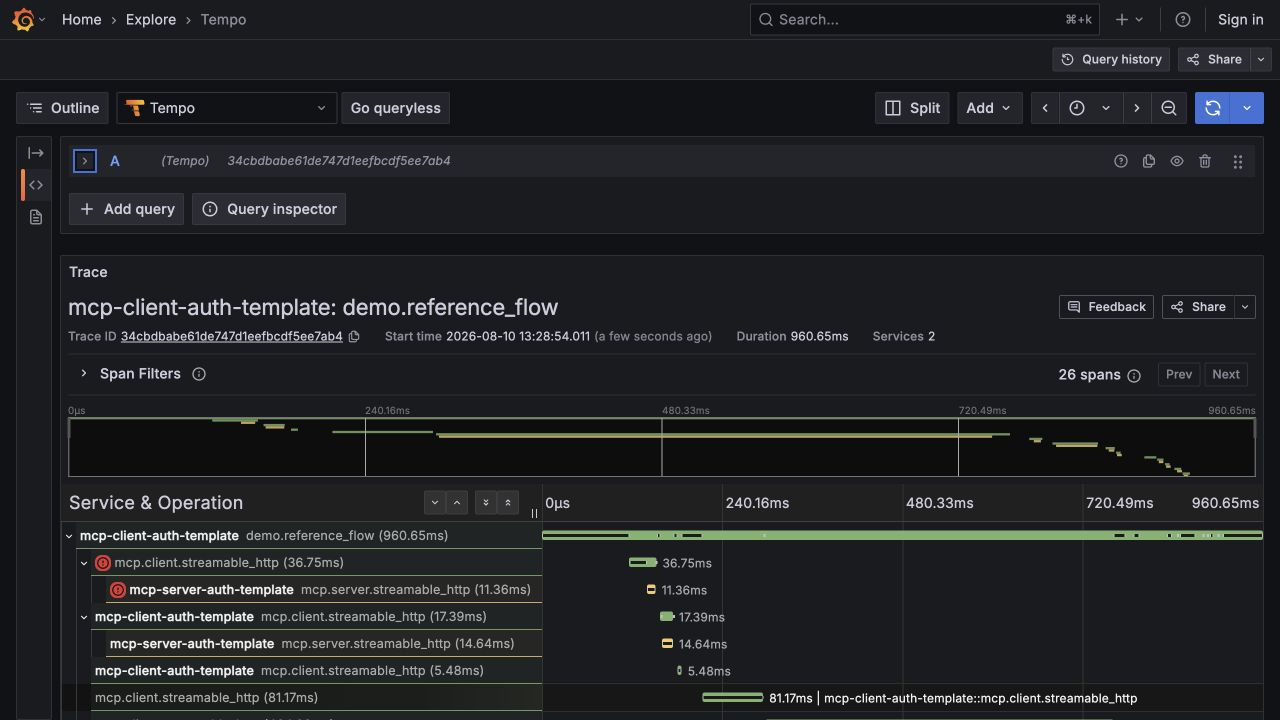1280x720 pixels.
Task: Click the Tempo breadcrumb
Action: [223, 19]
